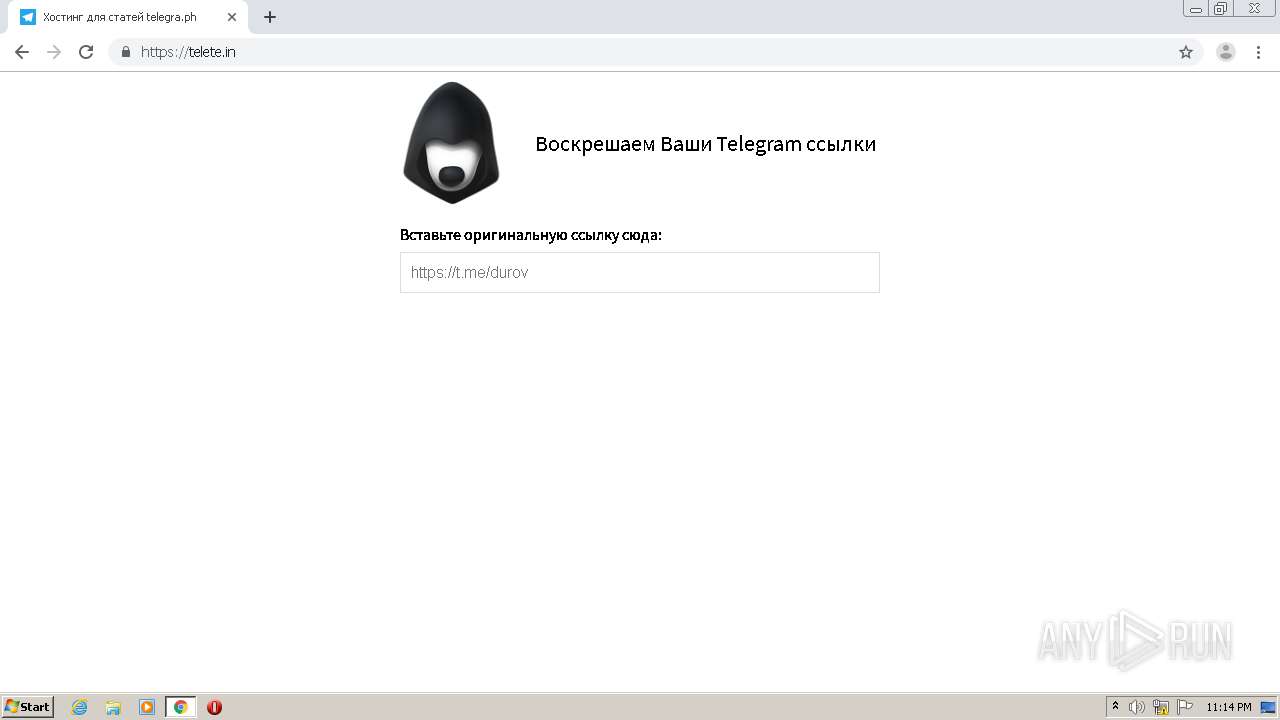Reload the telete.in page
The height and width of the screenshot is (720, 1280).
86,52
